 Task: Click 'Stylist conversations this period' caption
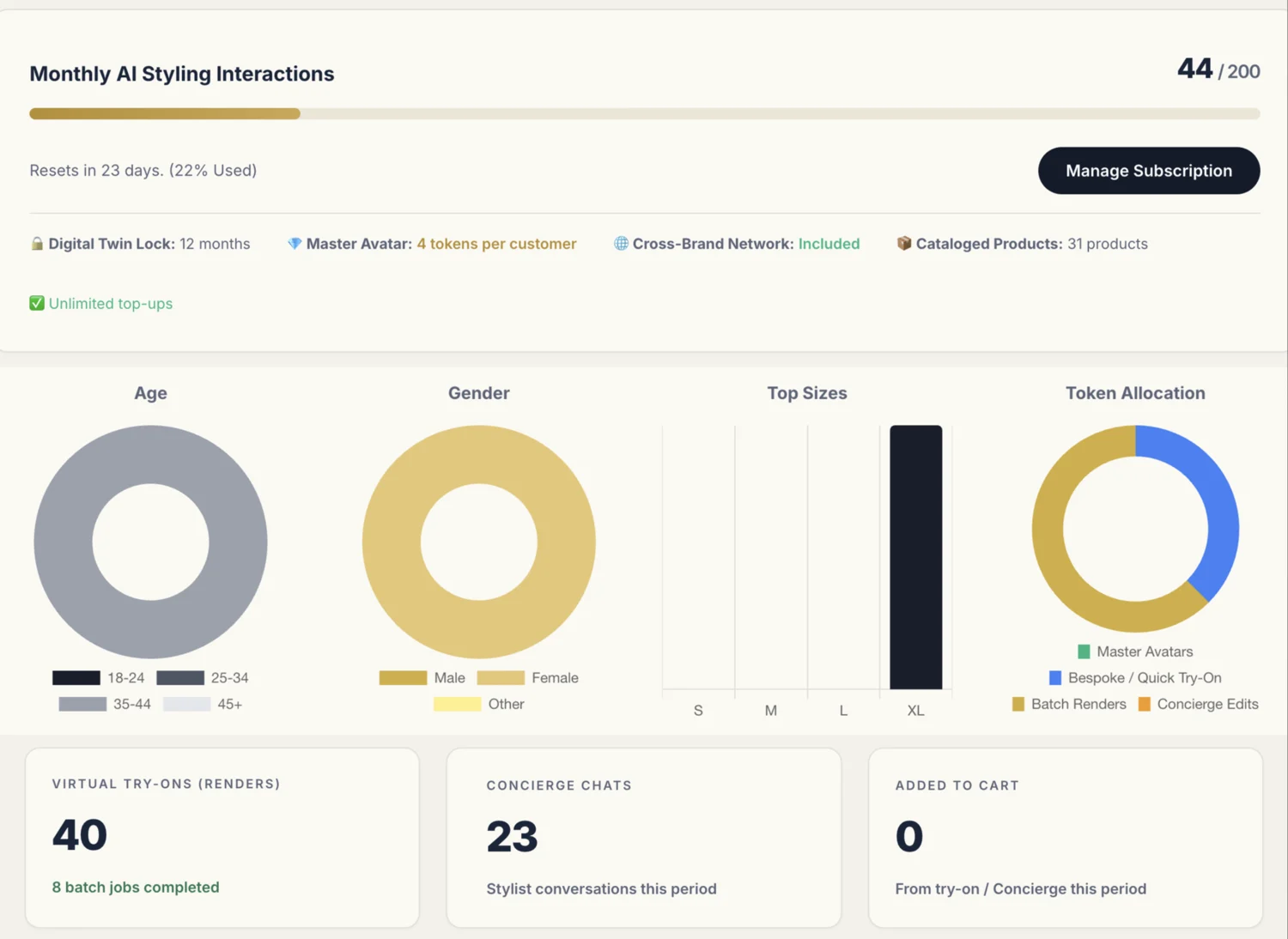(x=601, y=888)
